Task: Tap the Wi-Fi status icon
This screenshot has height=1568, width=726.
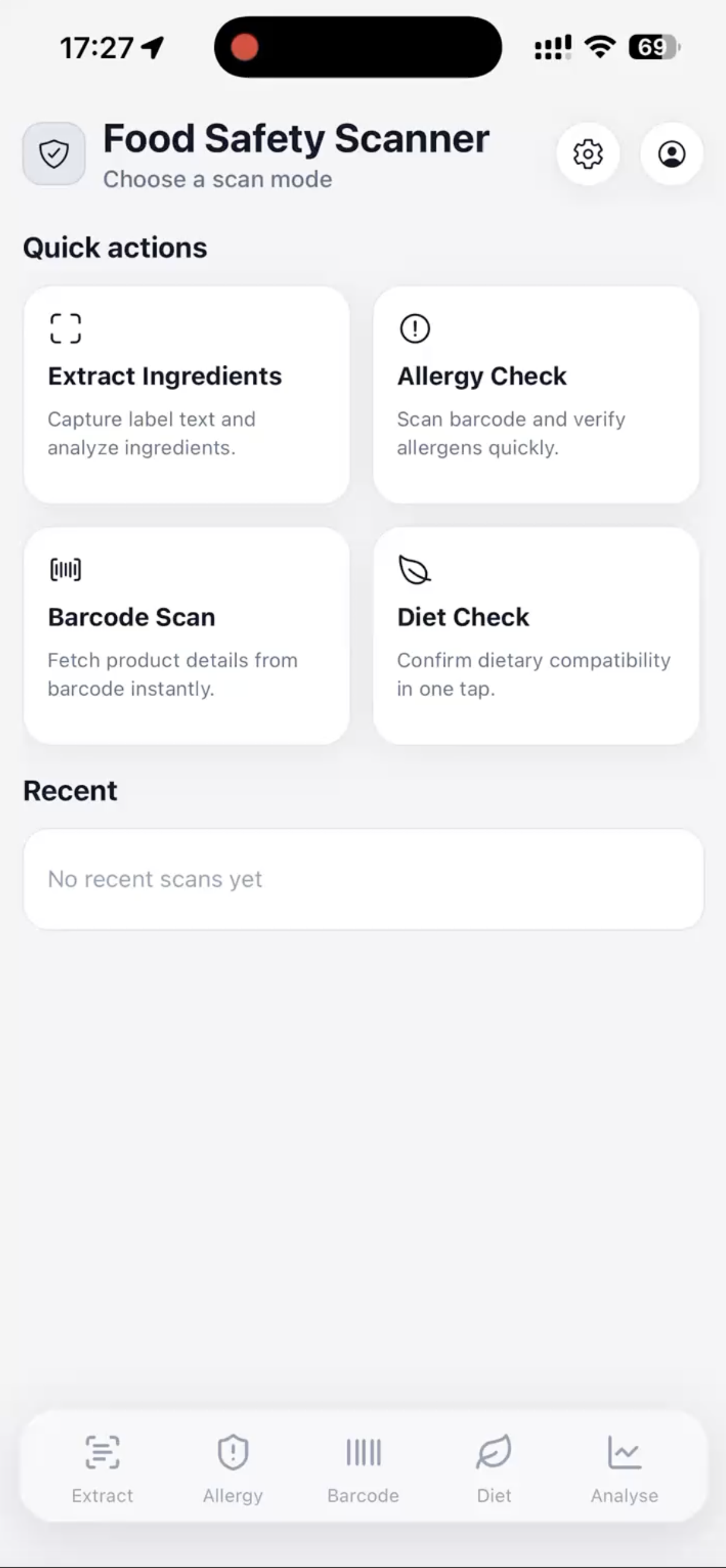Action: pos(600,47)
